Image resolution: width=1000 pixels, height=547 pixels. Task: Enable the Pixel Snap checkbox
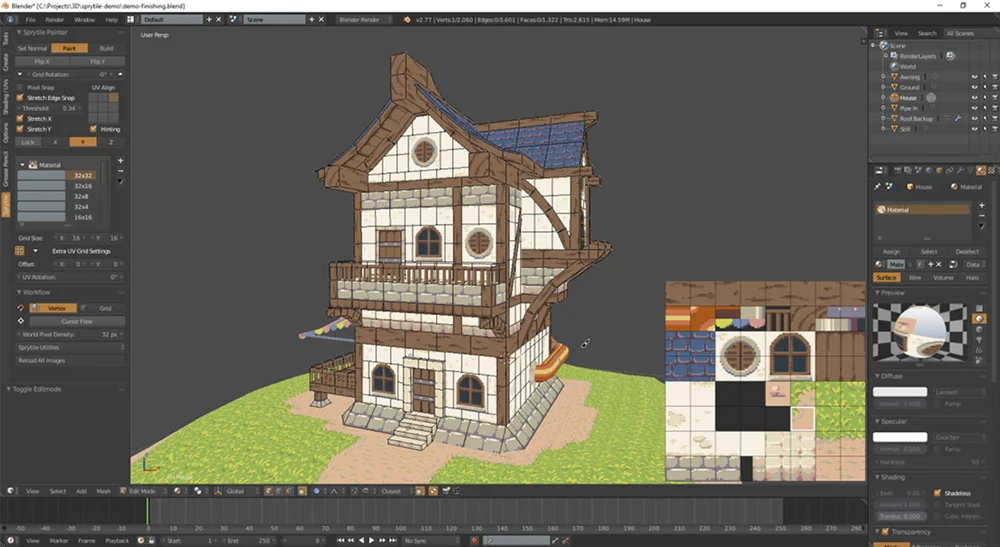pyautogui.click(x=21, y=88)
